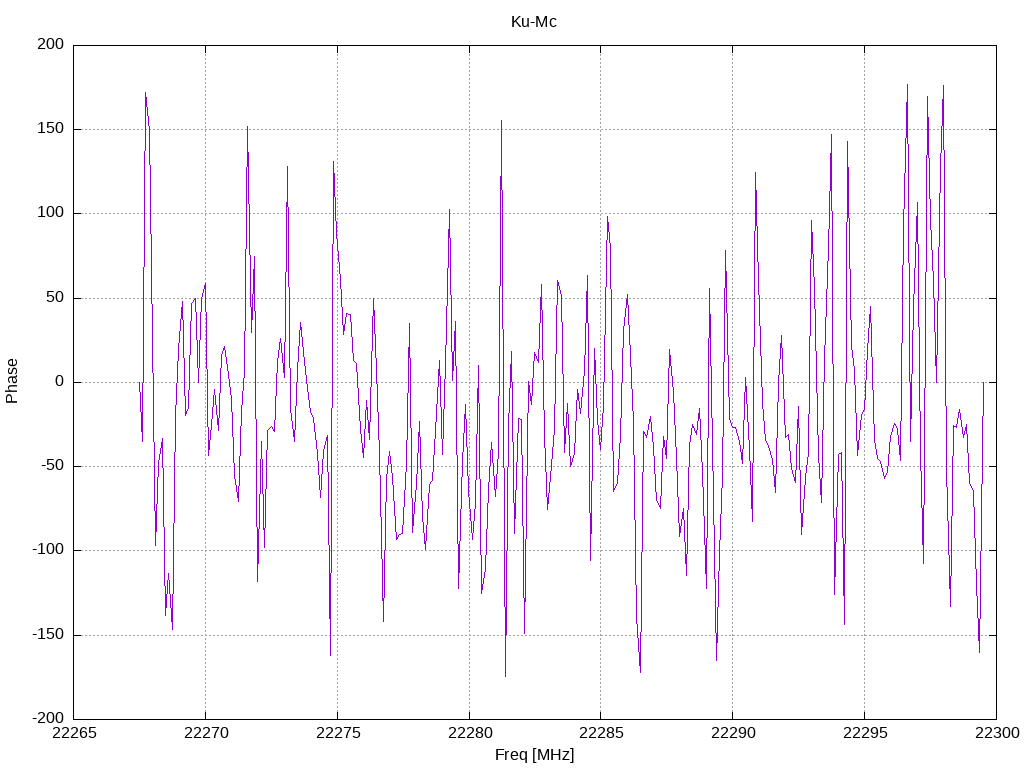Click the x-axis tick label "22280"
This screenshot has width=1024, height=768.
pos(470,733)
